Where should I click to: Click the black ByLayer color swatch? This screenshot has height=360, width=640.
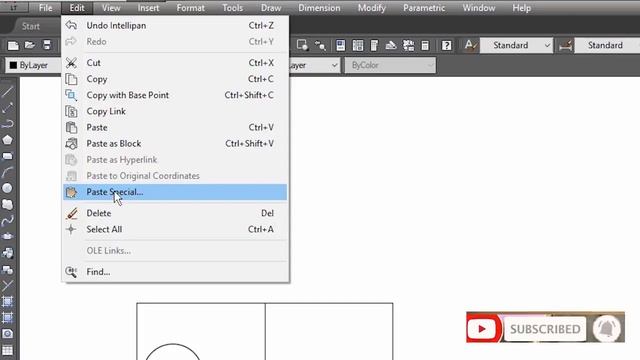click(x=13, y=65)
